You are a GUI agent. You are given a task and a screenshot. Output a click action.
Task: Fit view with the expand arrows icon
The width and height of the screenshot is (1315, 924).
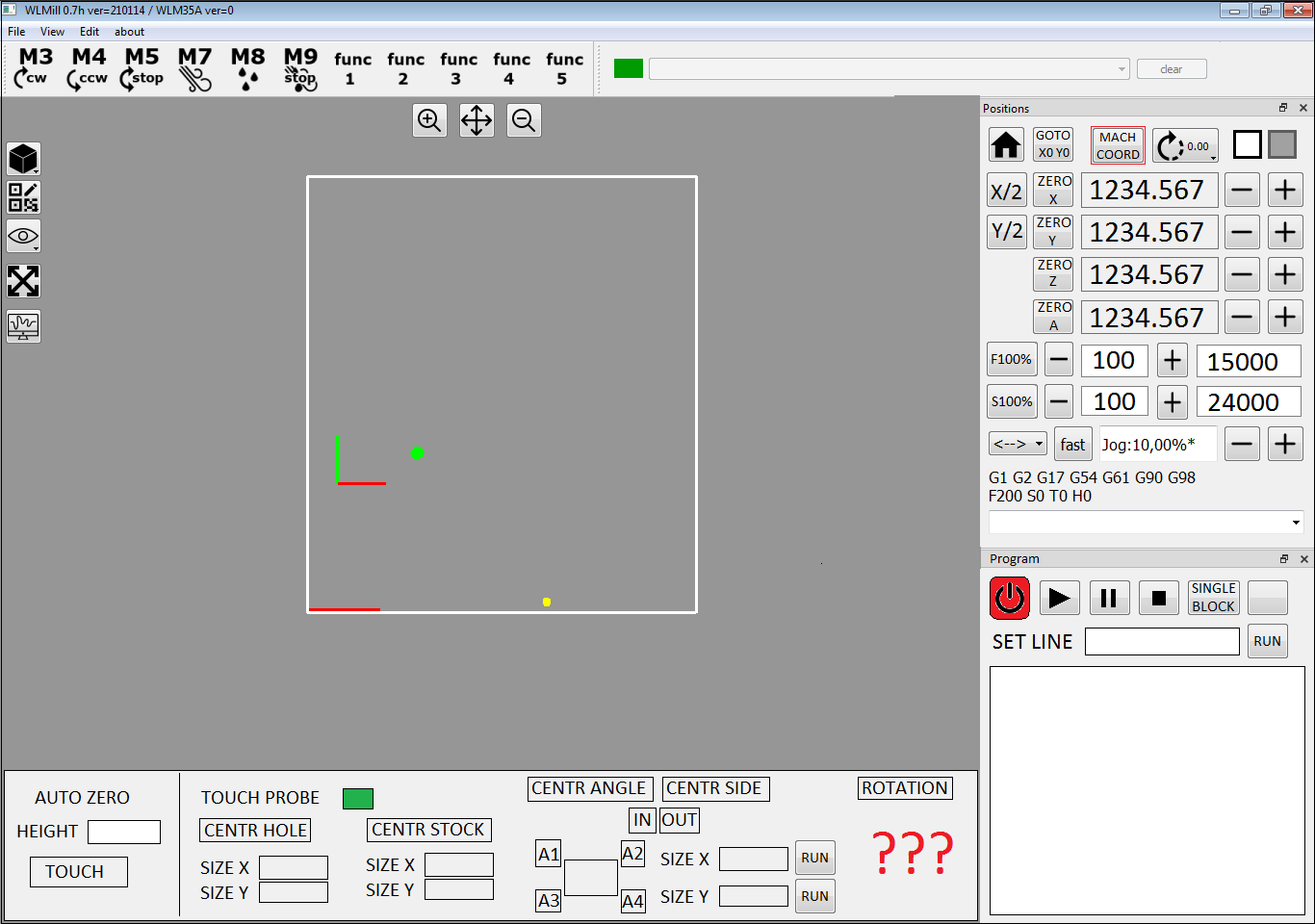[x=23, y=281]
